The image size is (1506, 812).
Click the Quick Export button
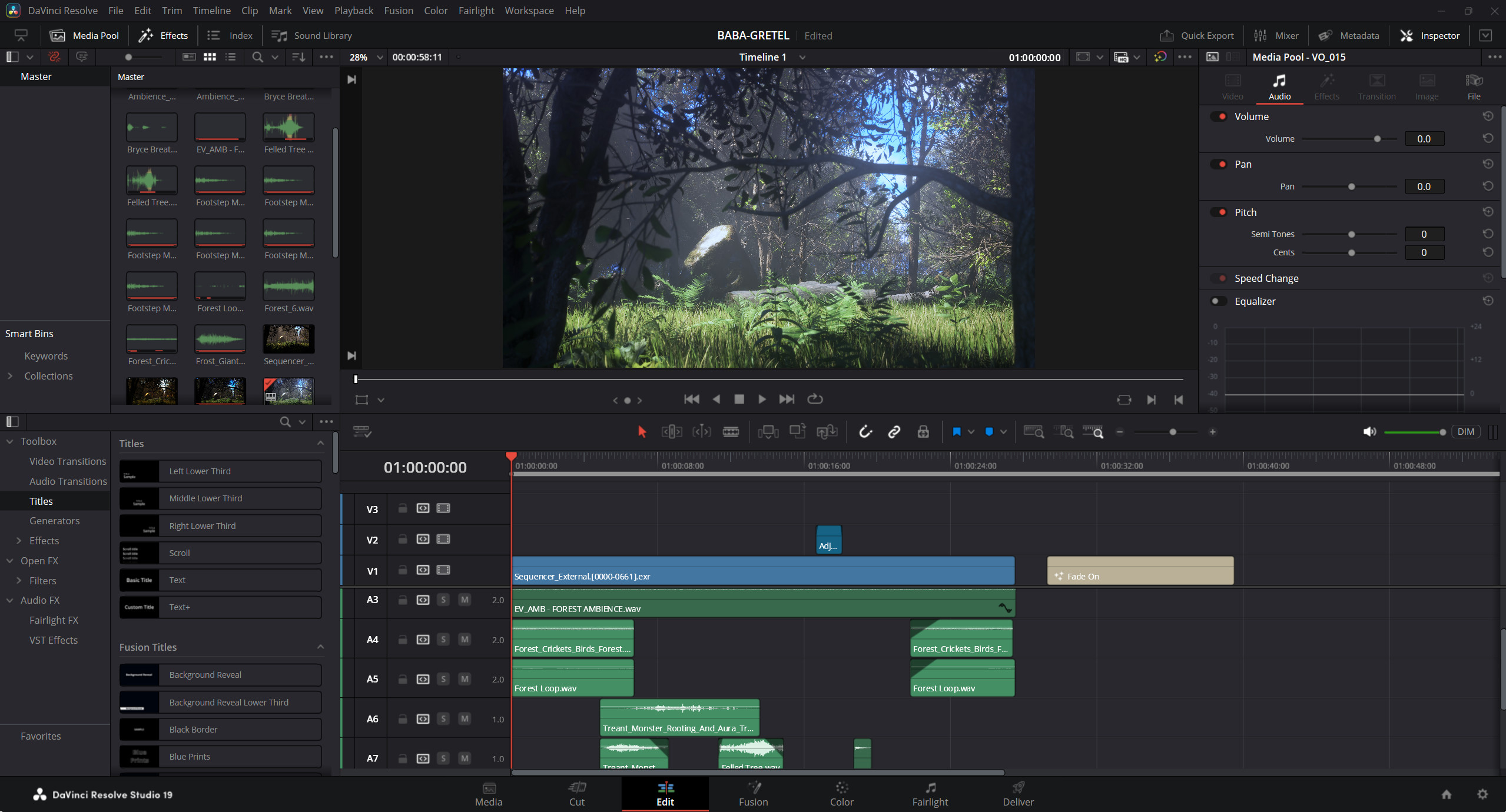(x=1196, y=35)
